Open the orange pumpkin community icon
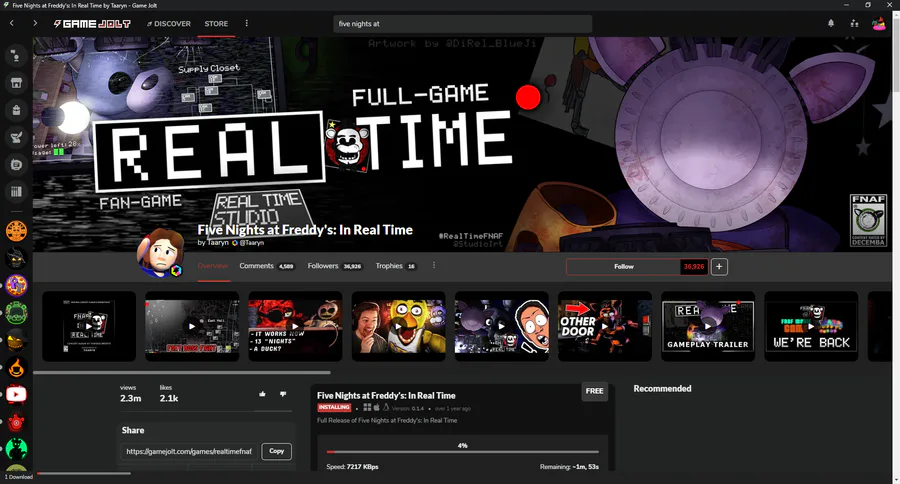The width and height of the screenshot is (900, 484). coord(16,231)
